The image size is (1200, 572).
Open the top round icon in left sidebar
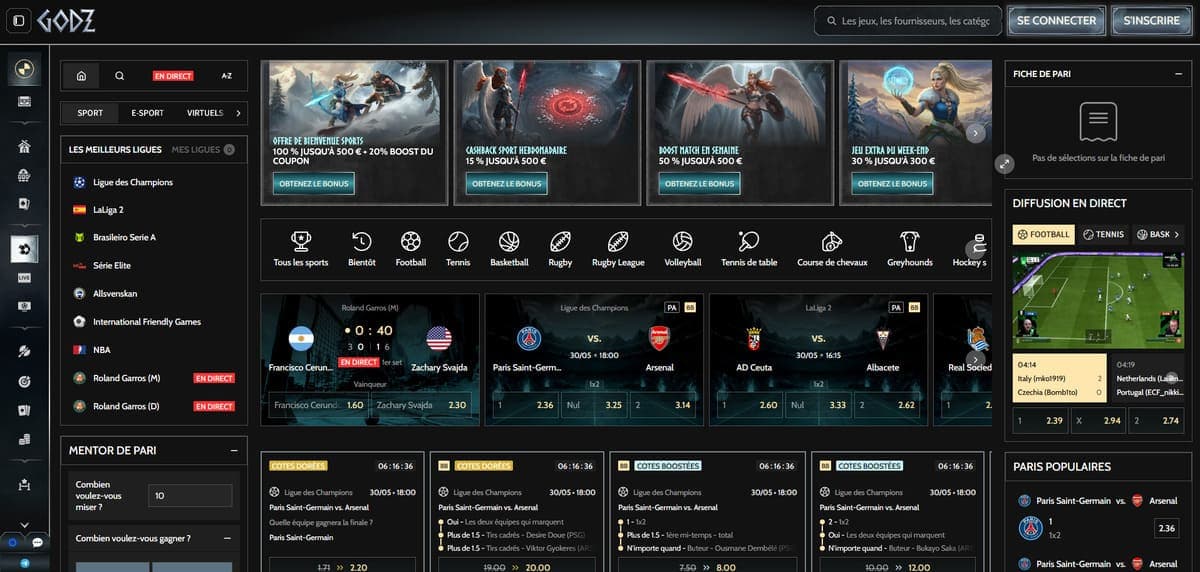click(x=24, y=69)
